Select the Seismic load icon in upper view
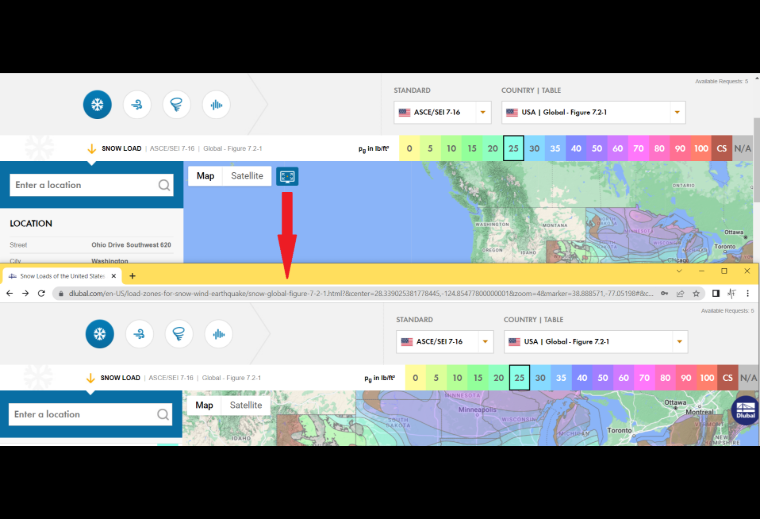This screenshot has height=519, width=760. [x=216, y=105]
